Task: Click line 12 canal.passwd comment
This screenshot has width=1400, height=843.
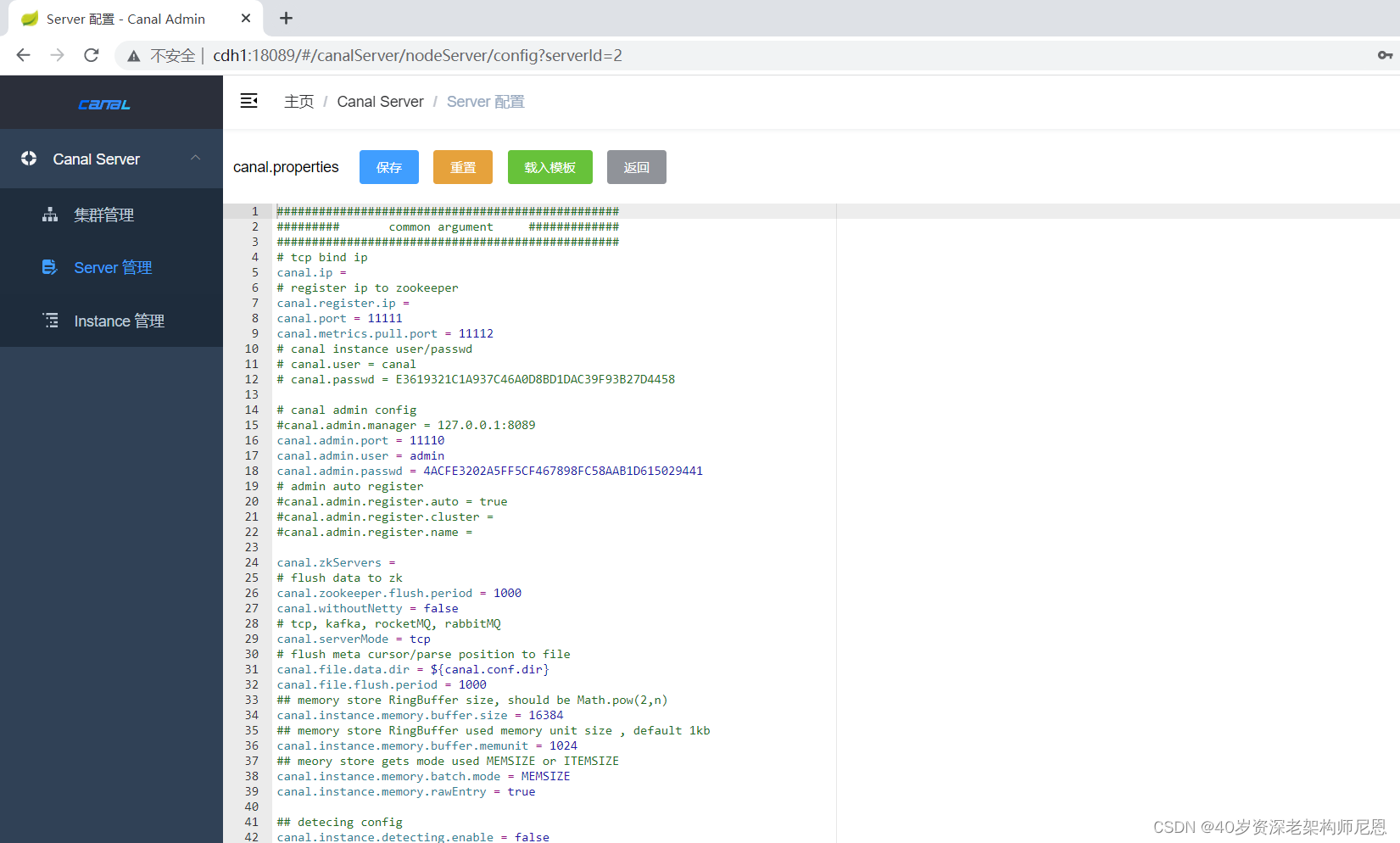Action: [x=476, y=379]
